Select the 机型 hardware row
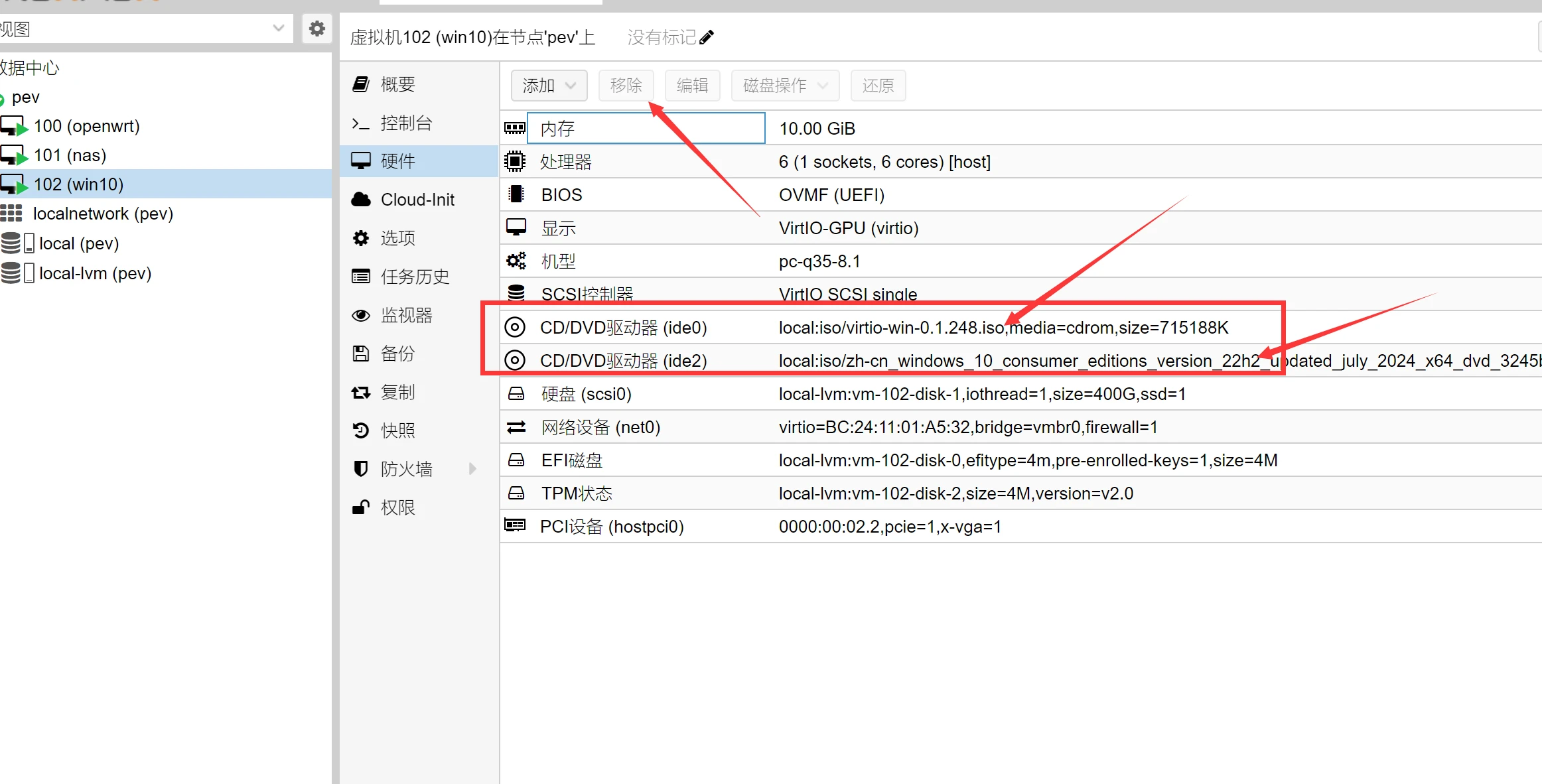The width and height of the screenshot is (1542, 784). click(x=1021, y=261)
